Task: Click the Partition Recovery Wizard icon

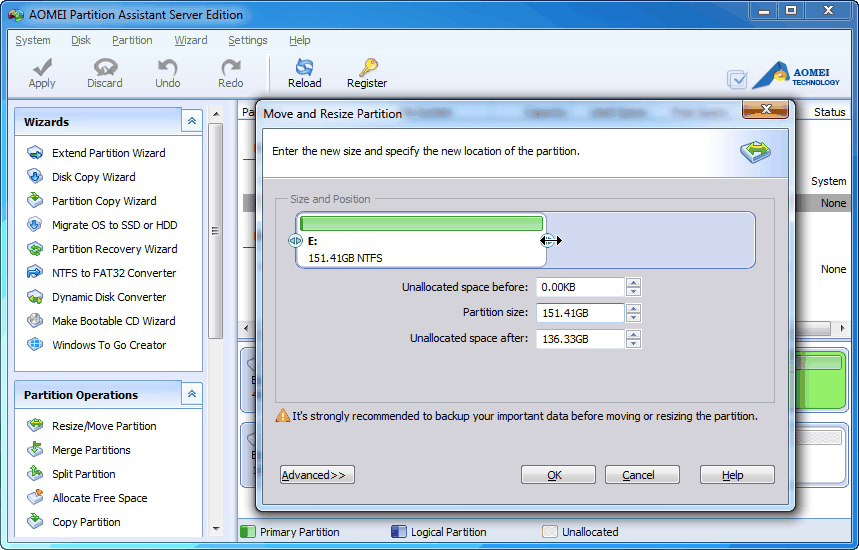Action: pos(35,249)
